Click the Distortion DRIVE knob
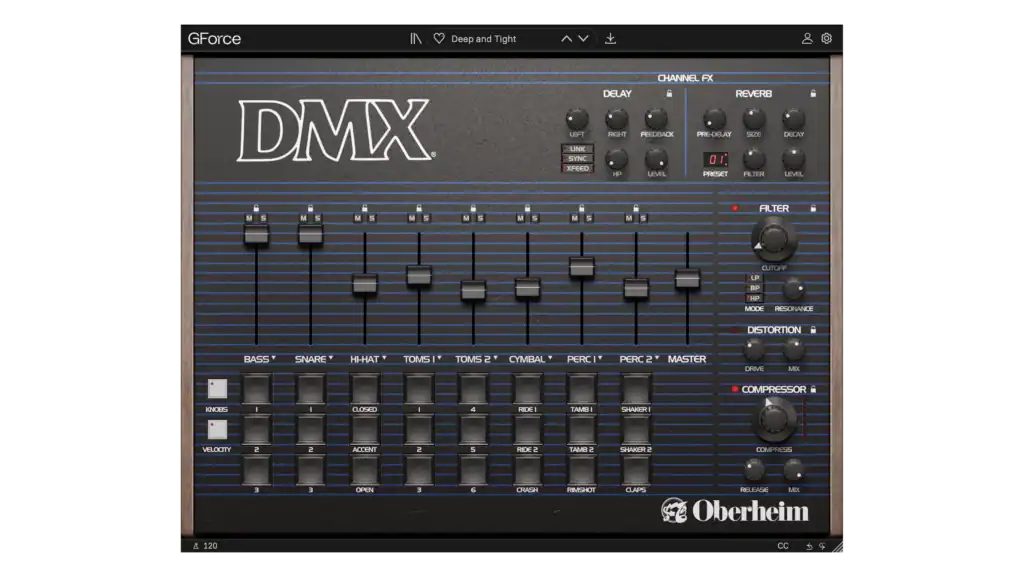The height and width of the screenshot is (577, 1024). click(x=754, y=351)
